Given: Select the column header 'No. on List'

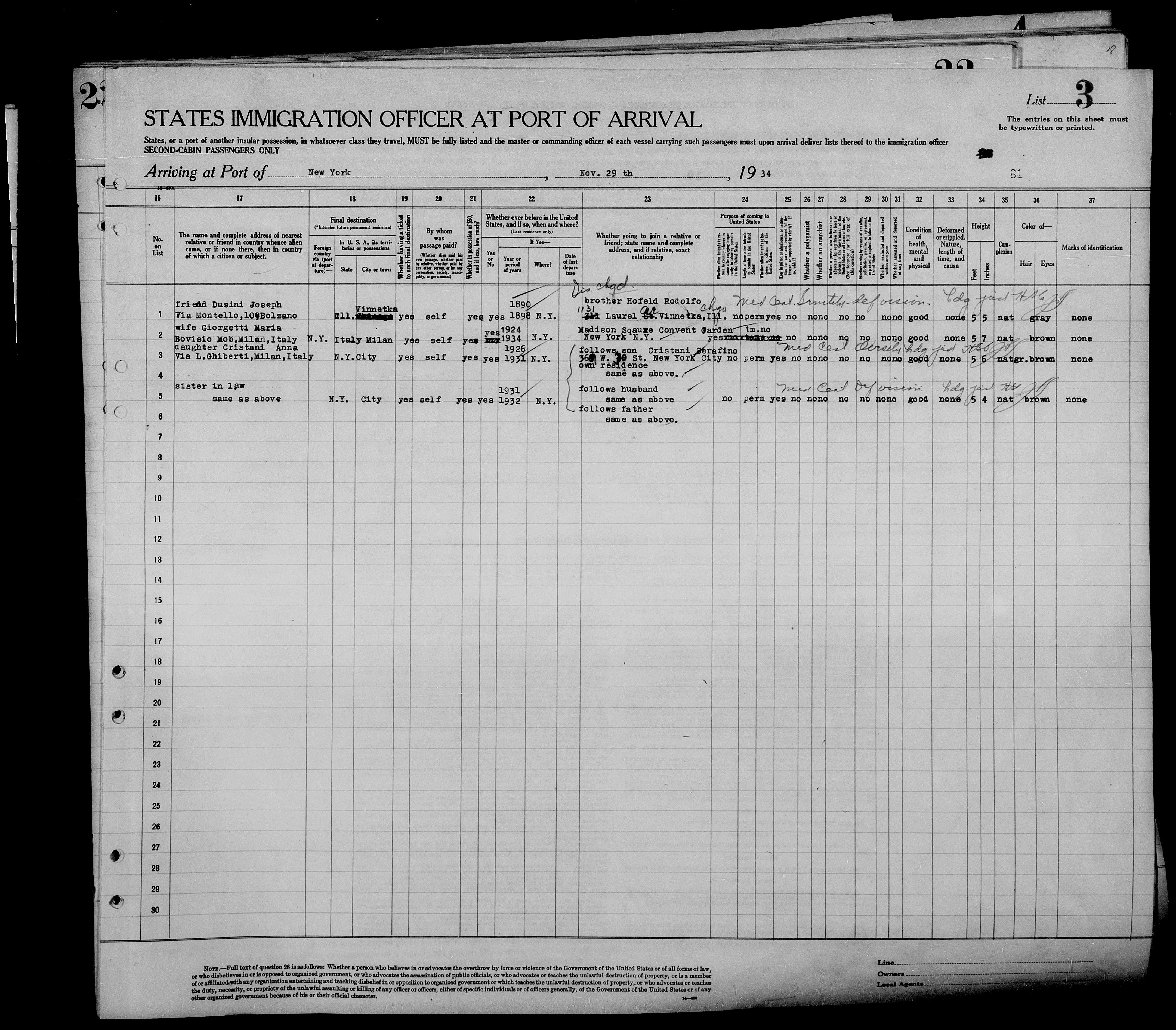Looking at the screenshot, I should tap(158, 246).
